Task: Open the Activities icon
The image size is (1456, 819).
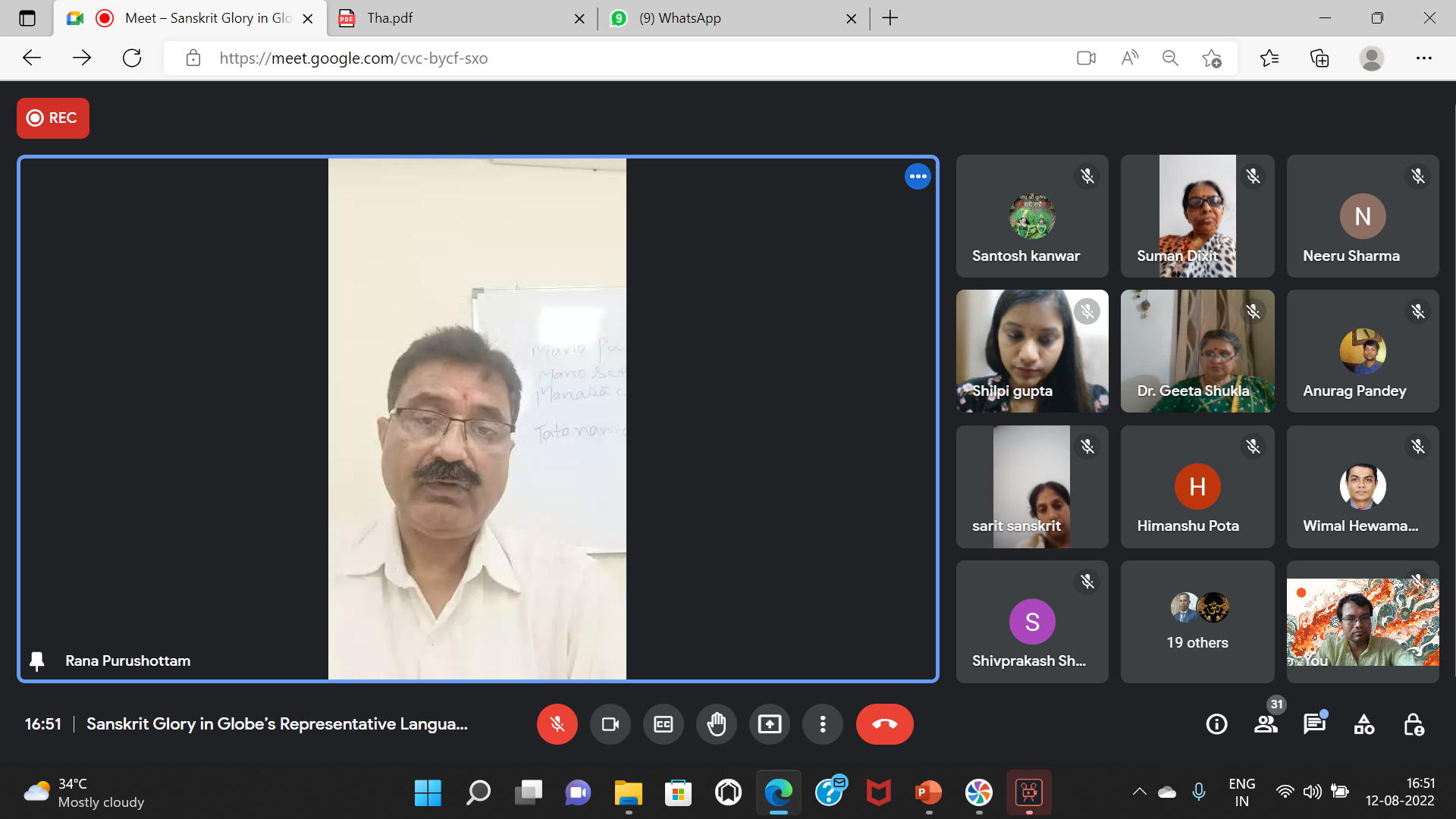Action: tap(1363, 724)
